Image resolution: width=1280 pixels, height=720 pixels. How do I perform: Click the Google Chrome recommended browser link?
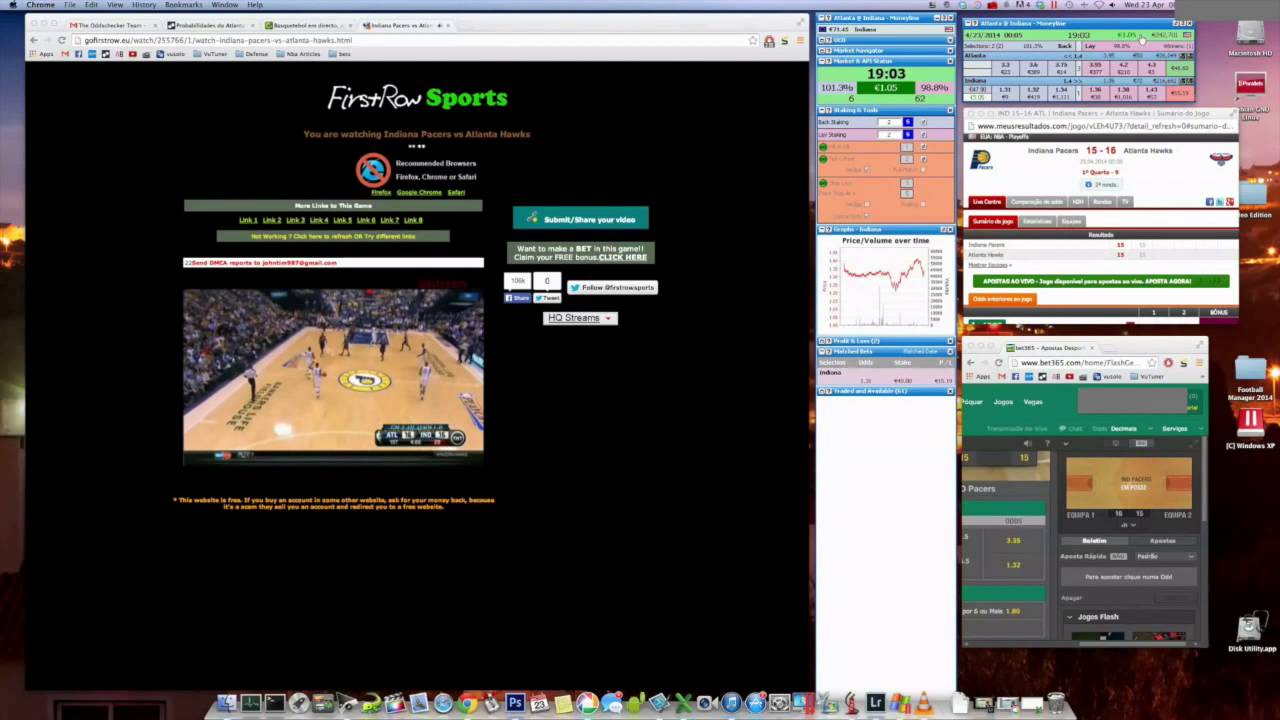[419, 192]
